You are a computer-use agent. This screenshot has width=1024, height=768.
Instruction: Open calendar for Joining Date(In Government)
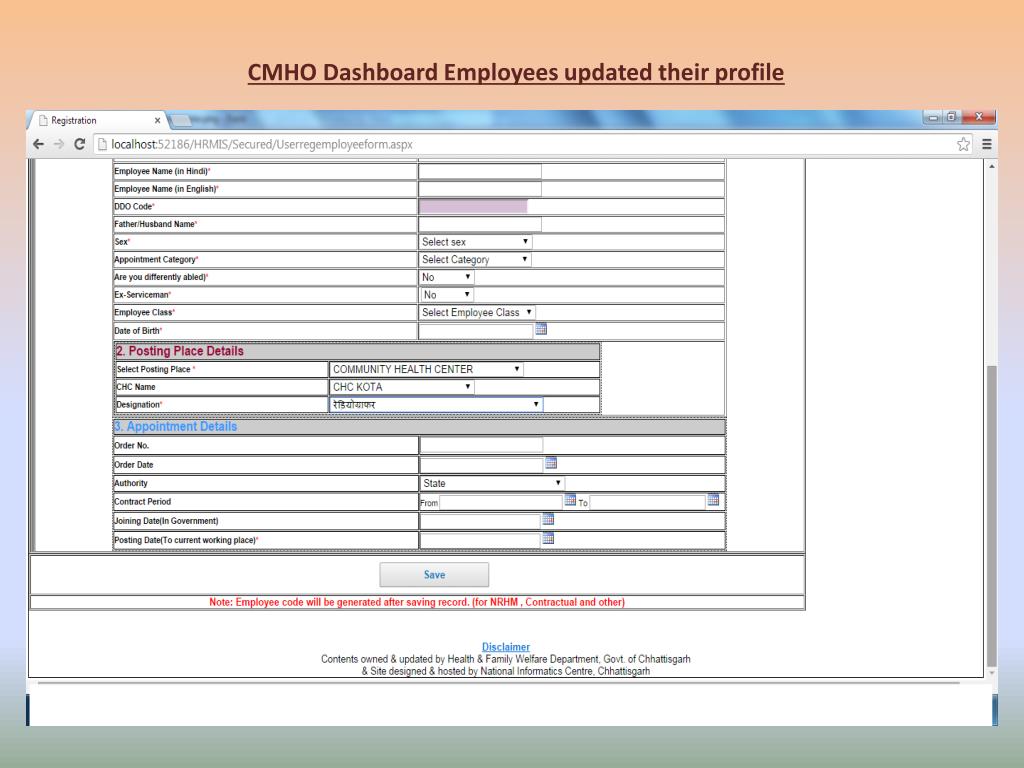point(548,519)
